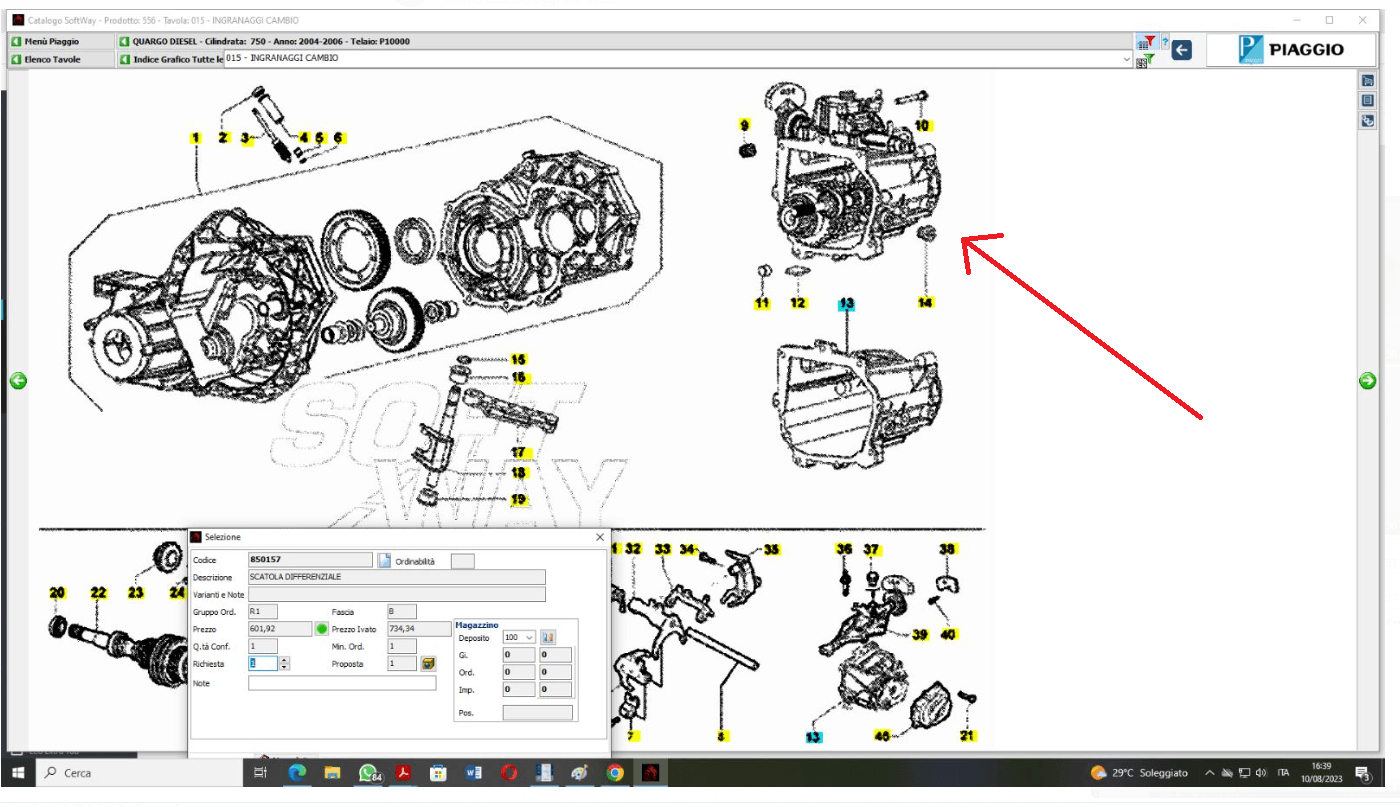Open Menù Piaggio
This screenshot has height=810, width=1400.
(x=58, y=42)
